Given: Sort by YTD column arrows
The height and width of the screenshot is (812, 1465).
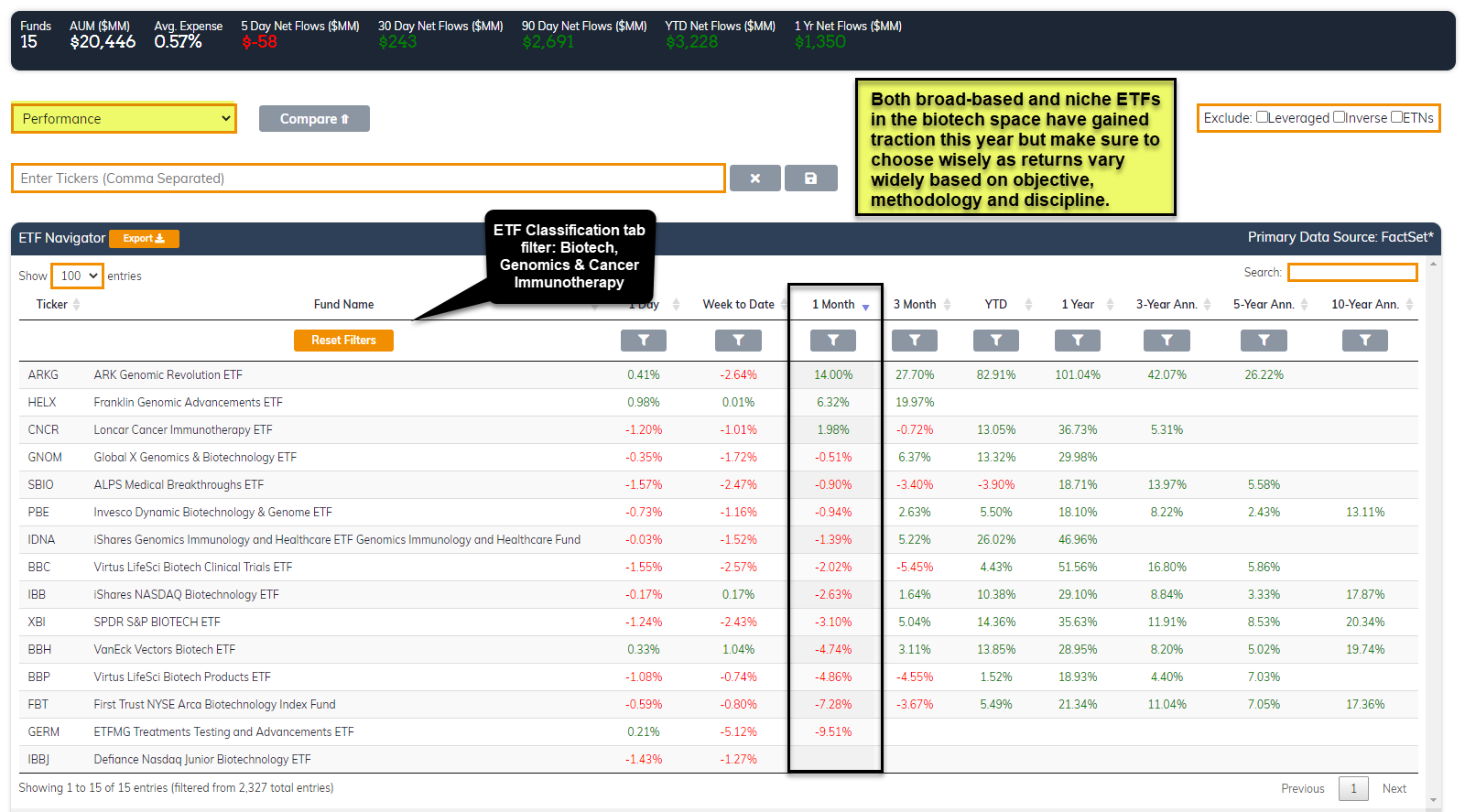Looking at the screenshot, I should 1028,305.
